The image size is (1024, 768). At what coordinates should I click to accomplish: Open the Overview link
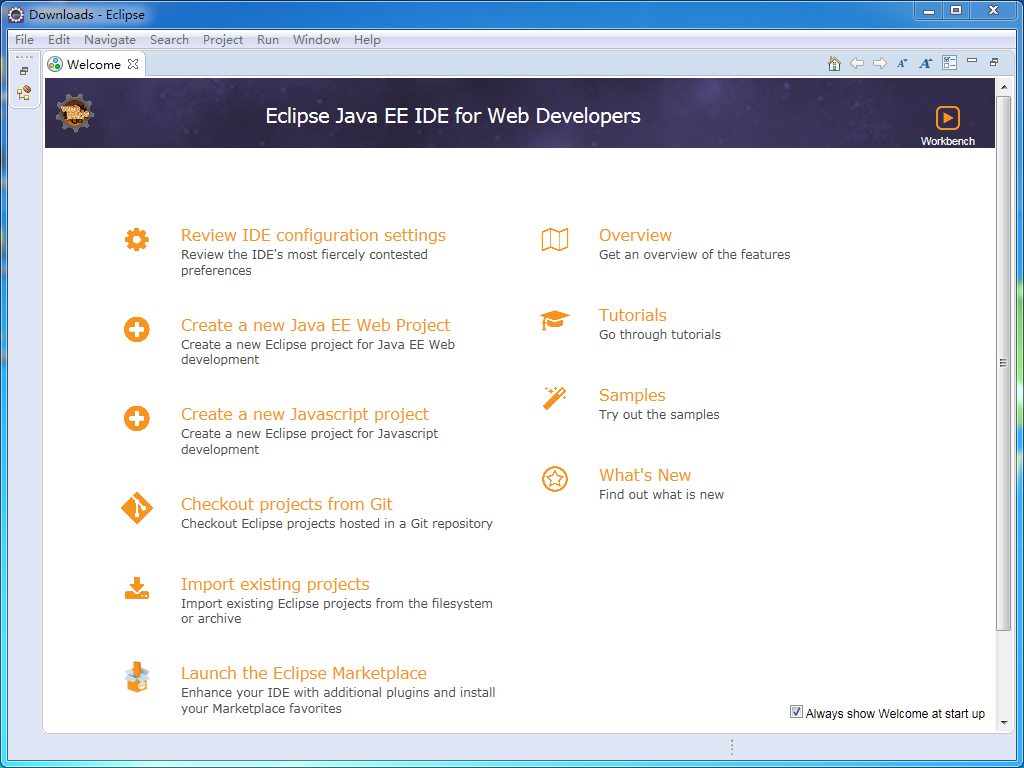(635, 235)
